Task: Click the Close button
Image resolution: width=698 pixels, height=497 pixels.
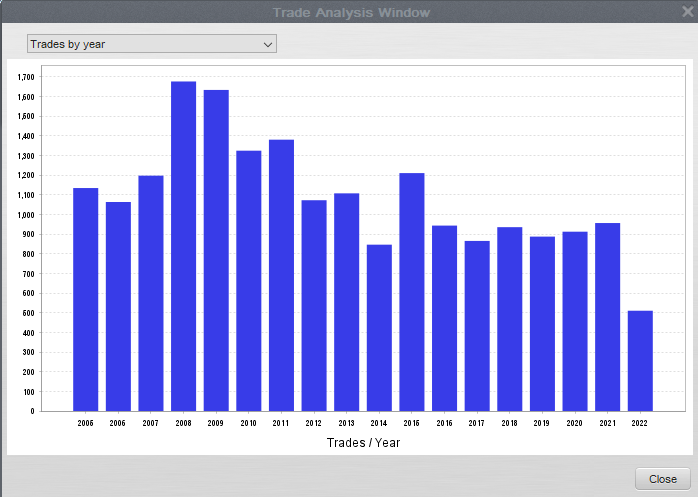Action: point(662,479)
